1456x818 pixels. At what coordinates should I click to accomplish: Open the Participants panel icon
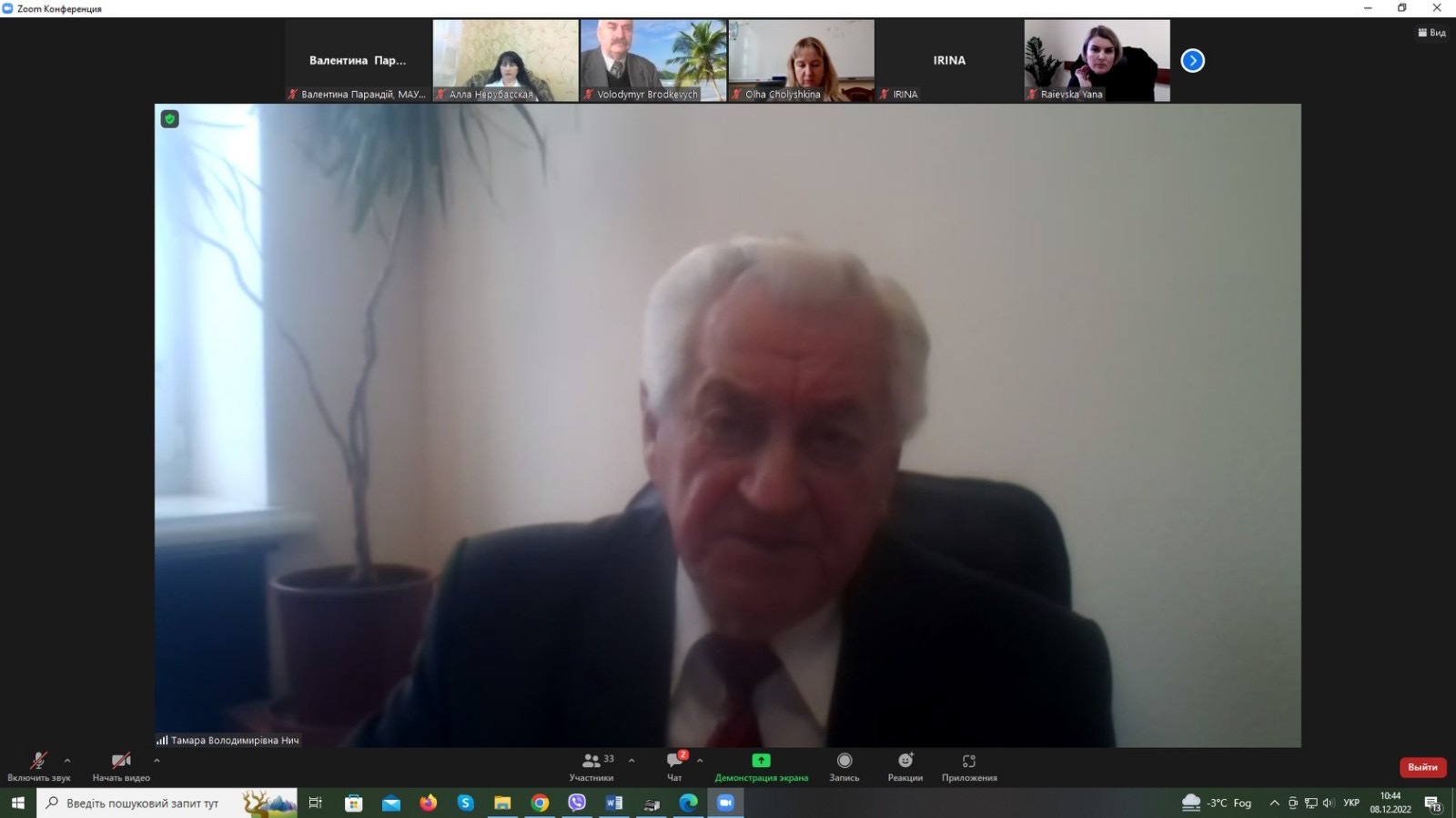pos(591,761)
